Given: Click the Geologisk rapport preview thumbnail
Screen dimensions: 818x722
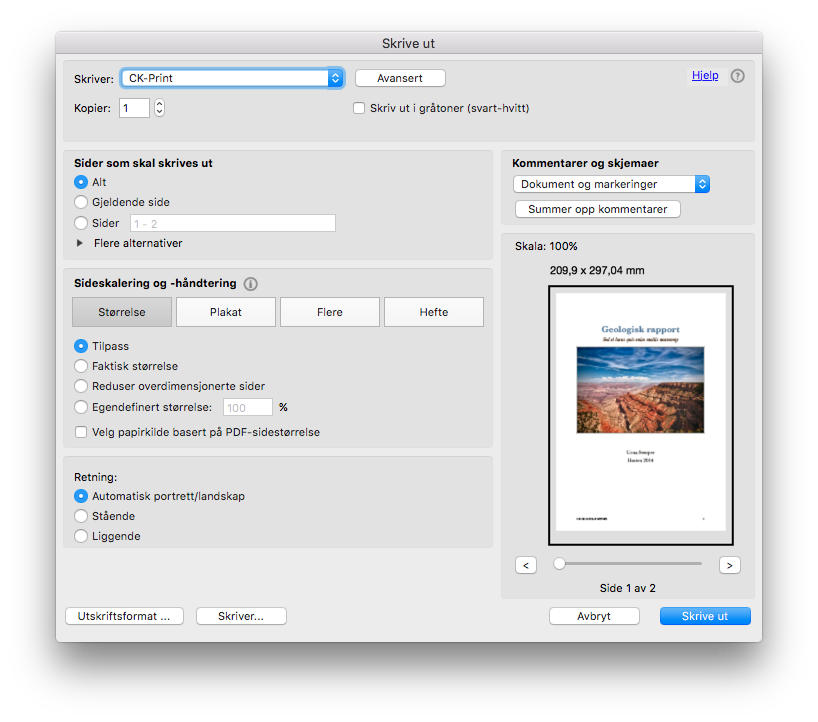Looking at the screenshot, I should point(641,415).
